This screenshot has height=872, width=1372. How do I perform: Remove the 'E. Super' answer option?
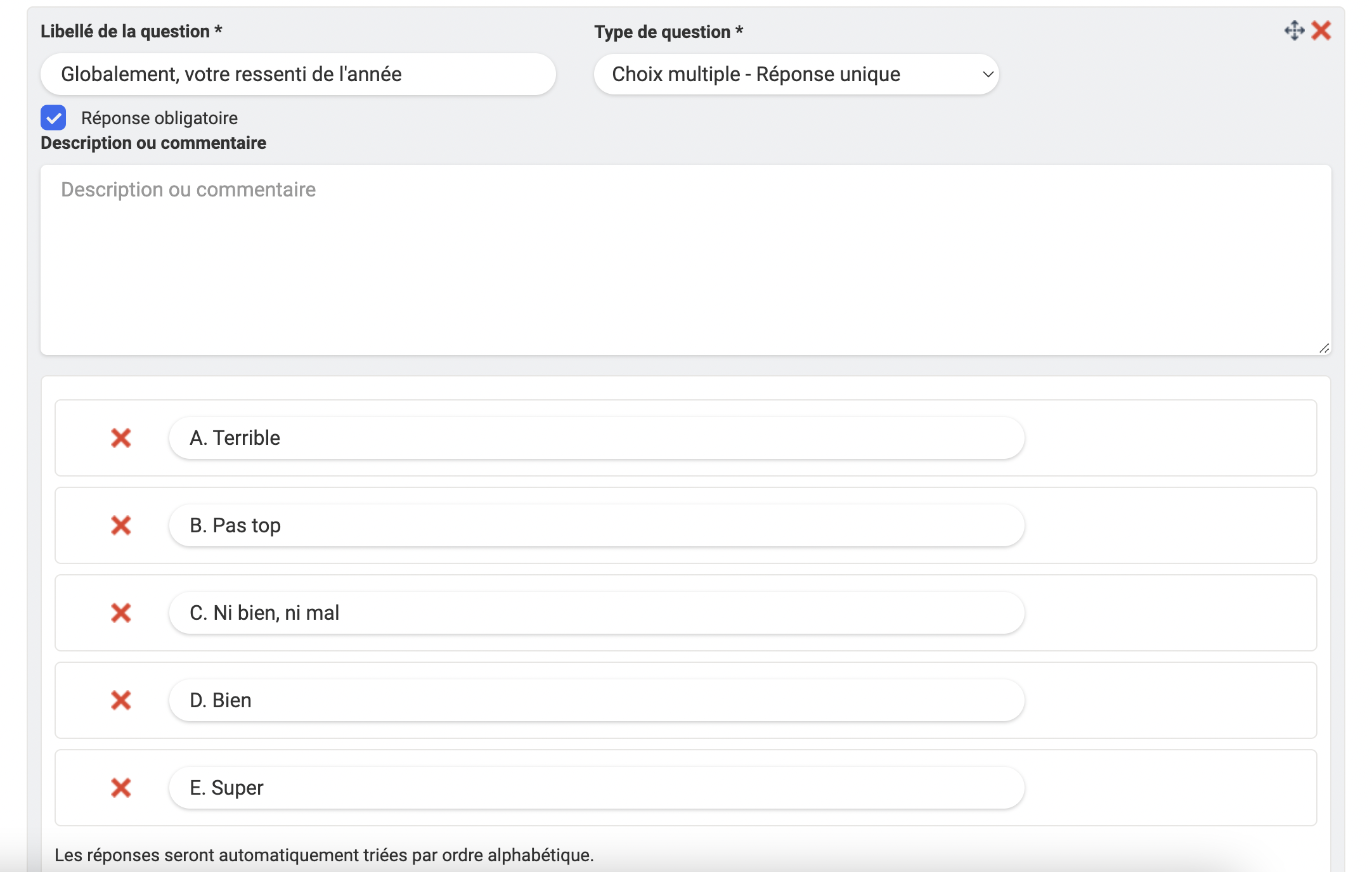(120, 788)
